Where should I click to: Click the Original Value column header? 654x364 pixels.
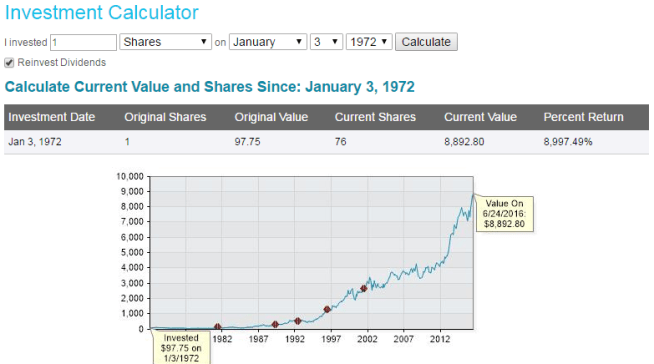(x=271, y=117)
